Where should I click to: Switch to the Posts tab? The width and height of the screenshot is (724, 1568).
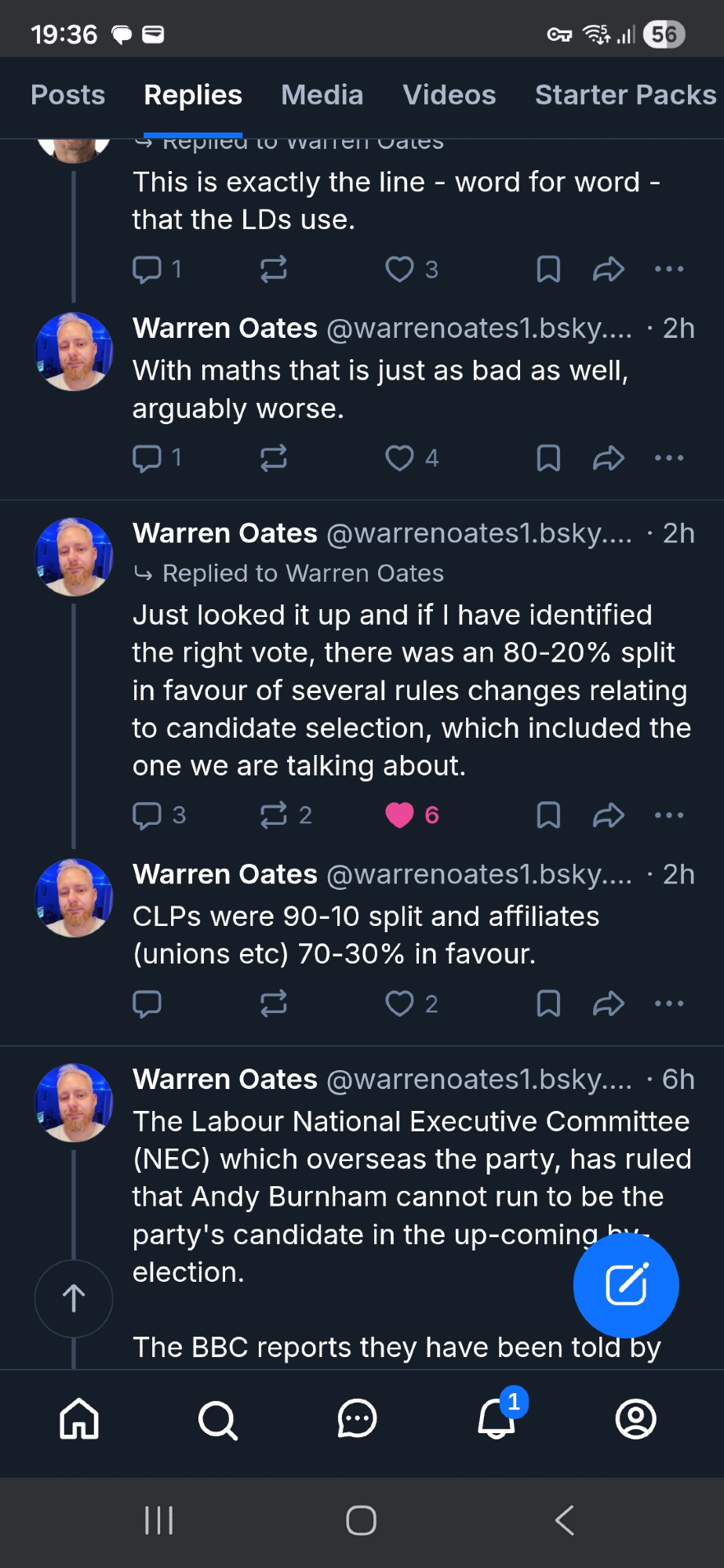(x=67, y=95)
